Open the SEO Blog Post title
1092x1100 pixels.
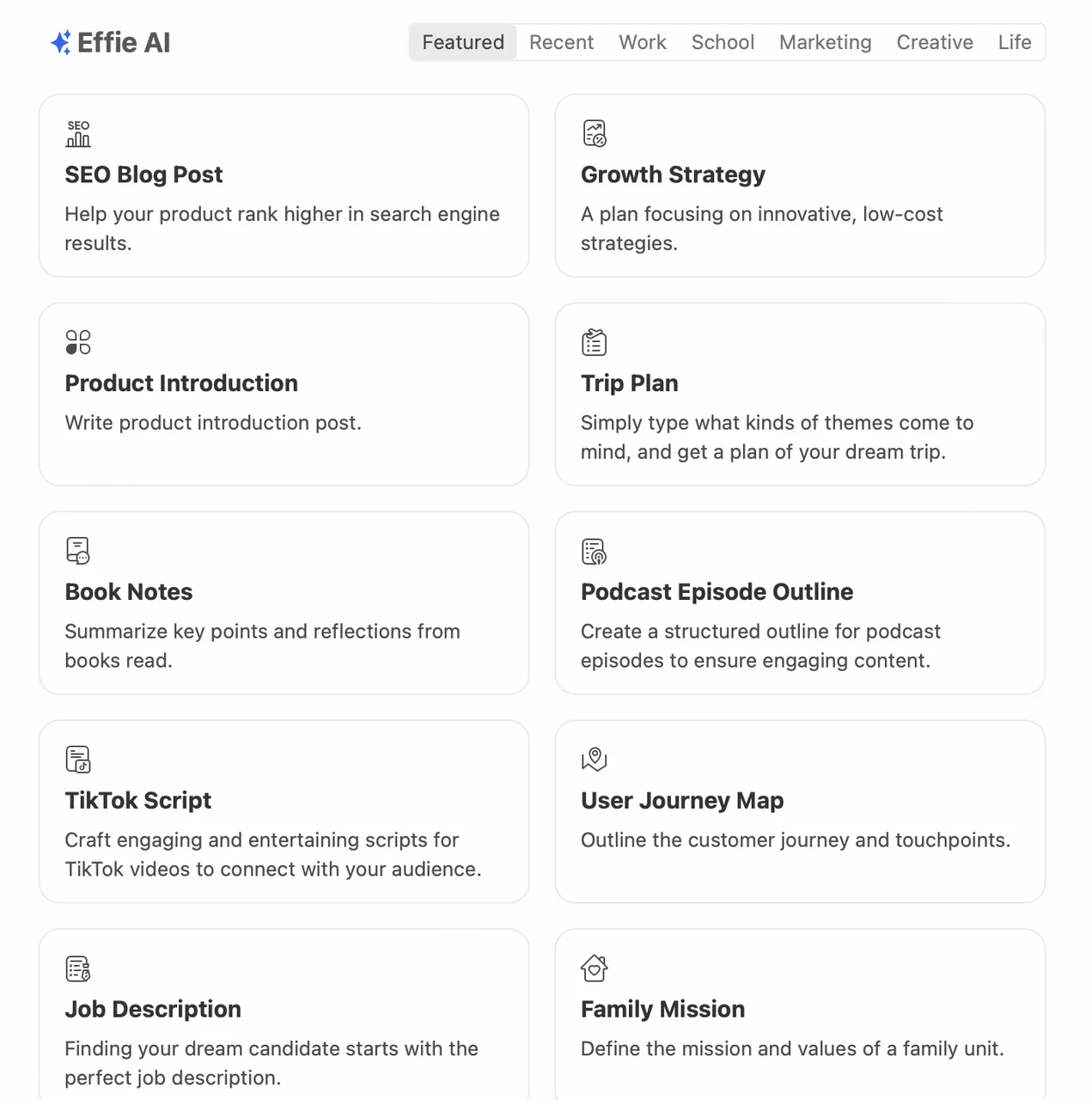click(143, 174)
